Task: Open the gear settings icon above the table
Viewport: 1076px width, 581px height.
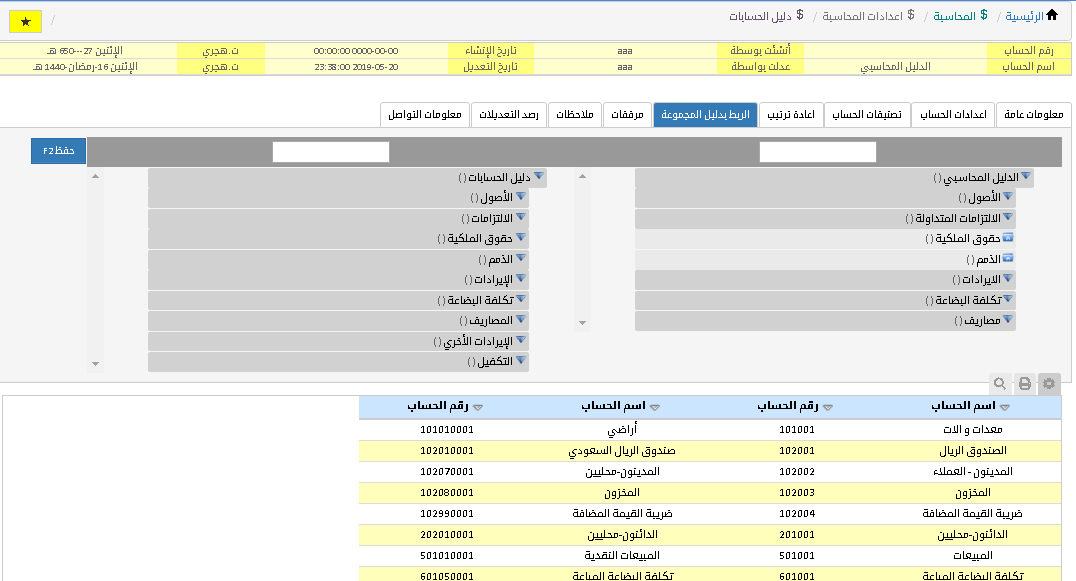Action: click(1049, 383)
